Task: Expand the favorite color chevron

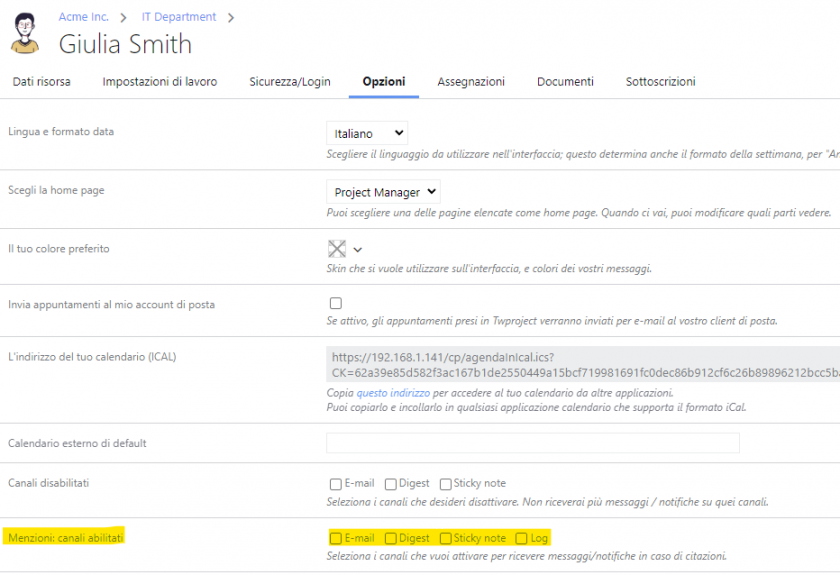Action: pyautogui.click(x=357, y=250)
